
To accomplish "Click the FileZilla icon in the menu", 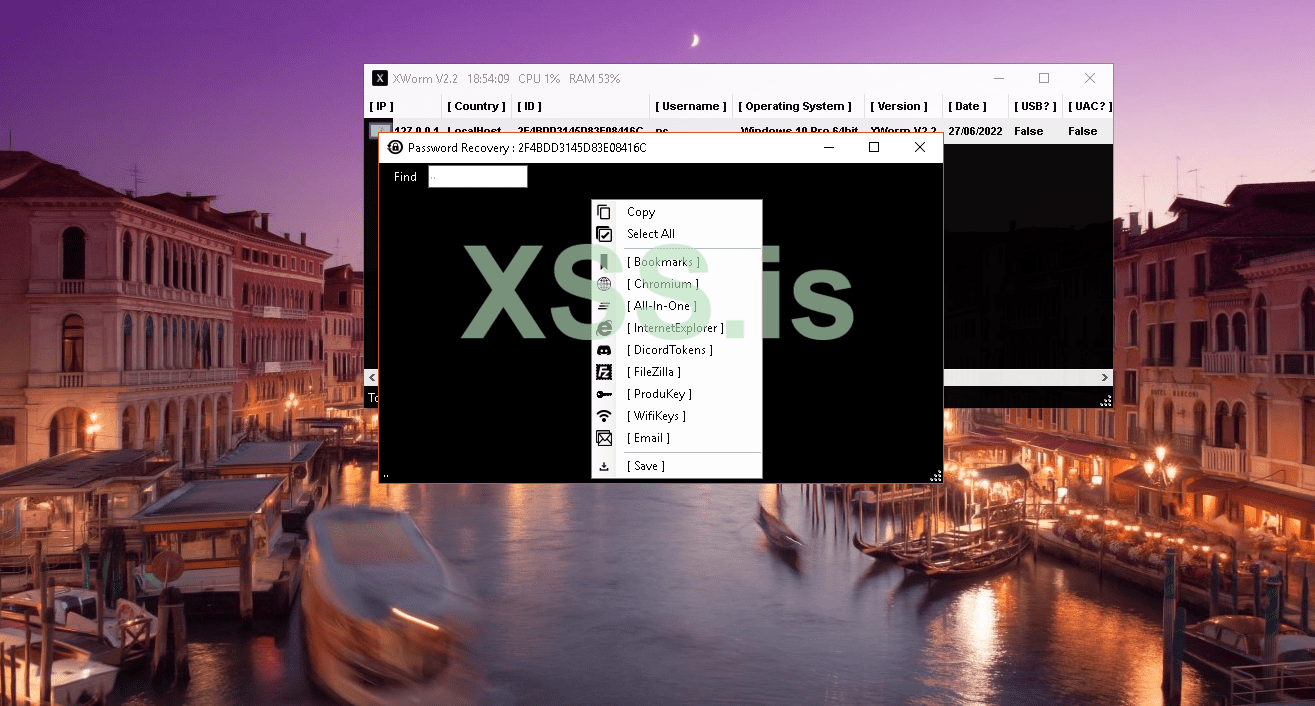I will coord(604,372).
